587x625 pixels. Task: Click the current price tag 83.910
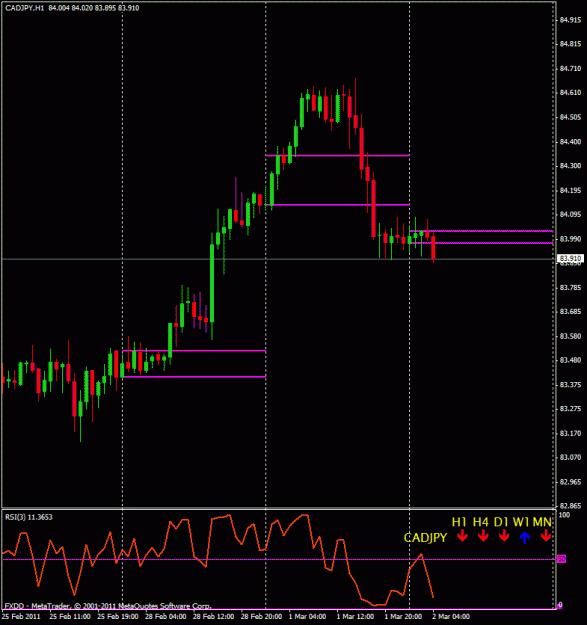coord(570,258)
